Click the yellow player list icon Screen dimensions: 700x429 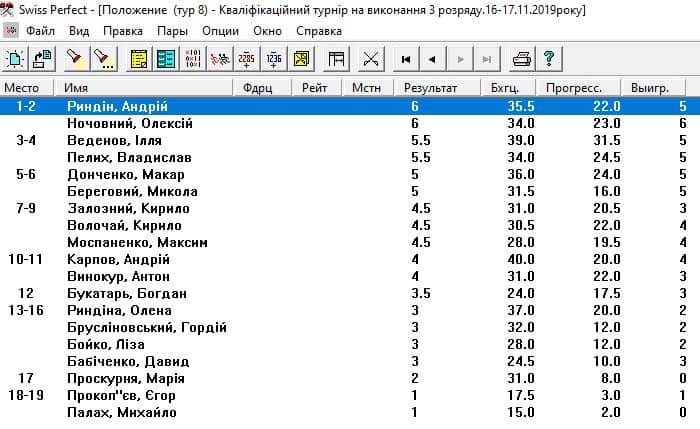coord(139,59)
